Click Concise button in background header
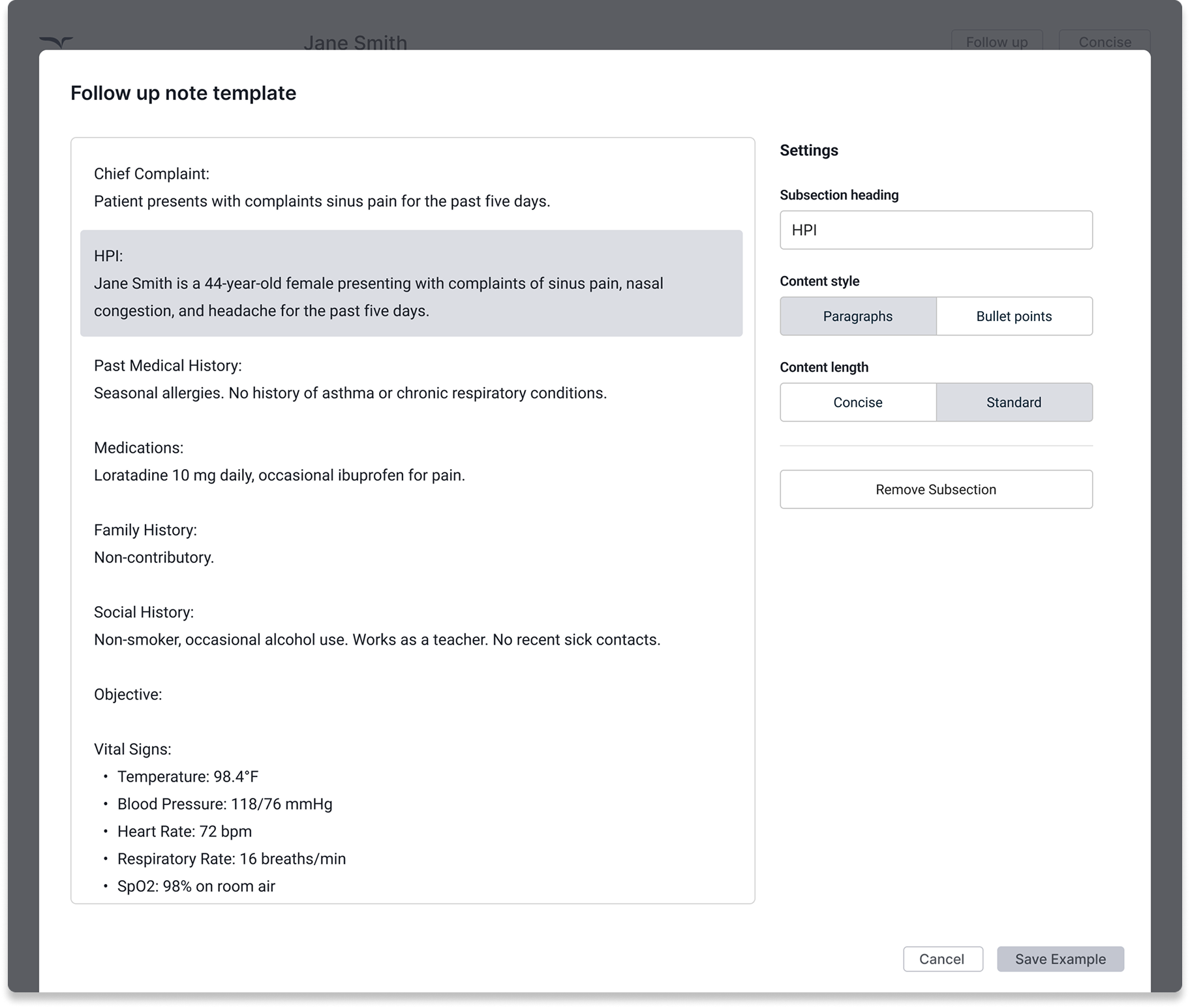Screen dimensions: 1190x1008 1105,40
